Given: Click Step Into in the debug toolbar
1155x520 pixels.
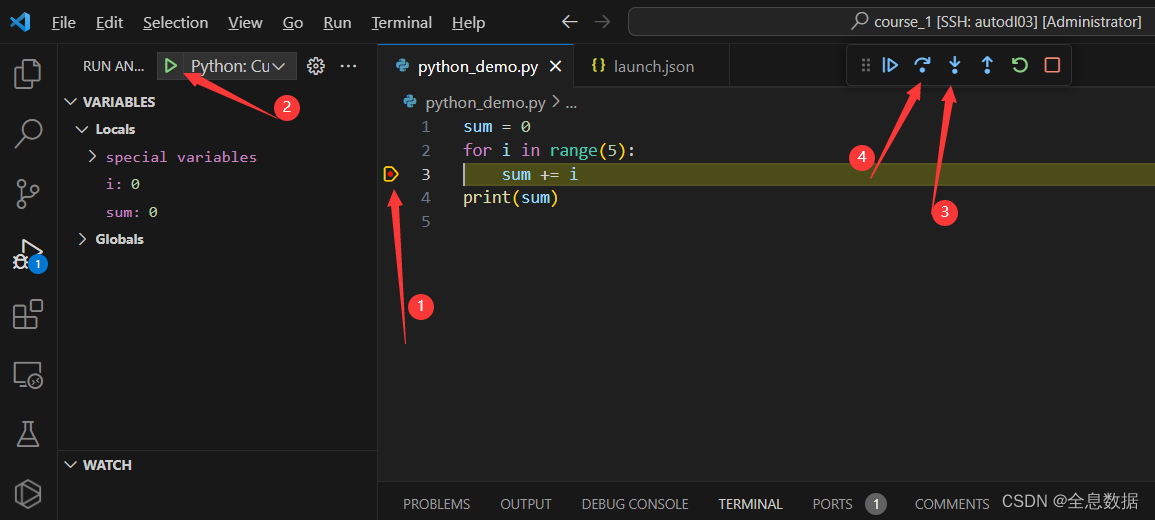Looking at the screenshot, I should click(x=955, y=66).
